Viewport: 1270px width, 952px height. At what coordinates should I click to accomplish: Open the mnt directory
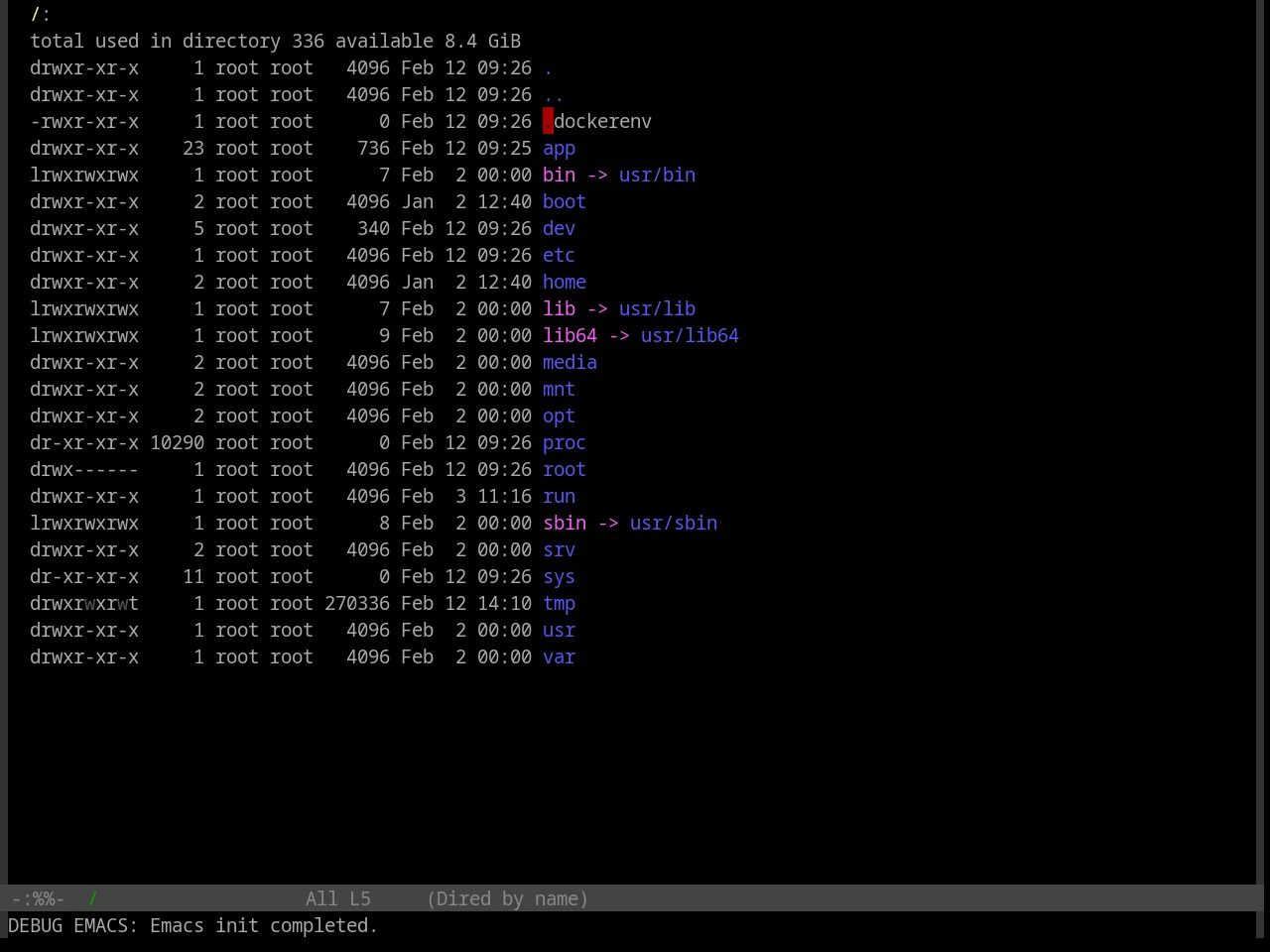[559, 389]
